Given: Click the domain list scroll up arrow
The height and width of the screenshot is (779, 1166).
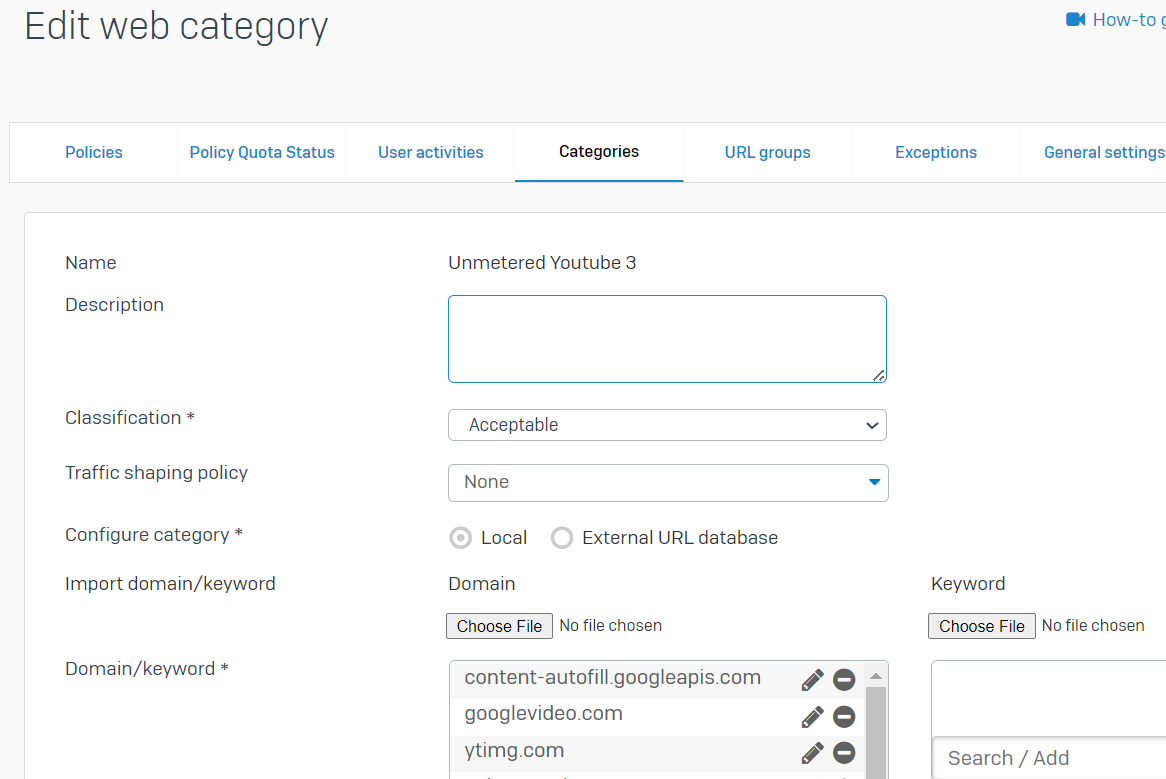Looking at the screenshot, I should click(x=876, y=676).
